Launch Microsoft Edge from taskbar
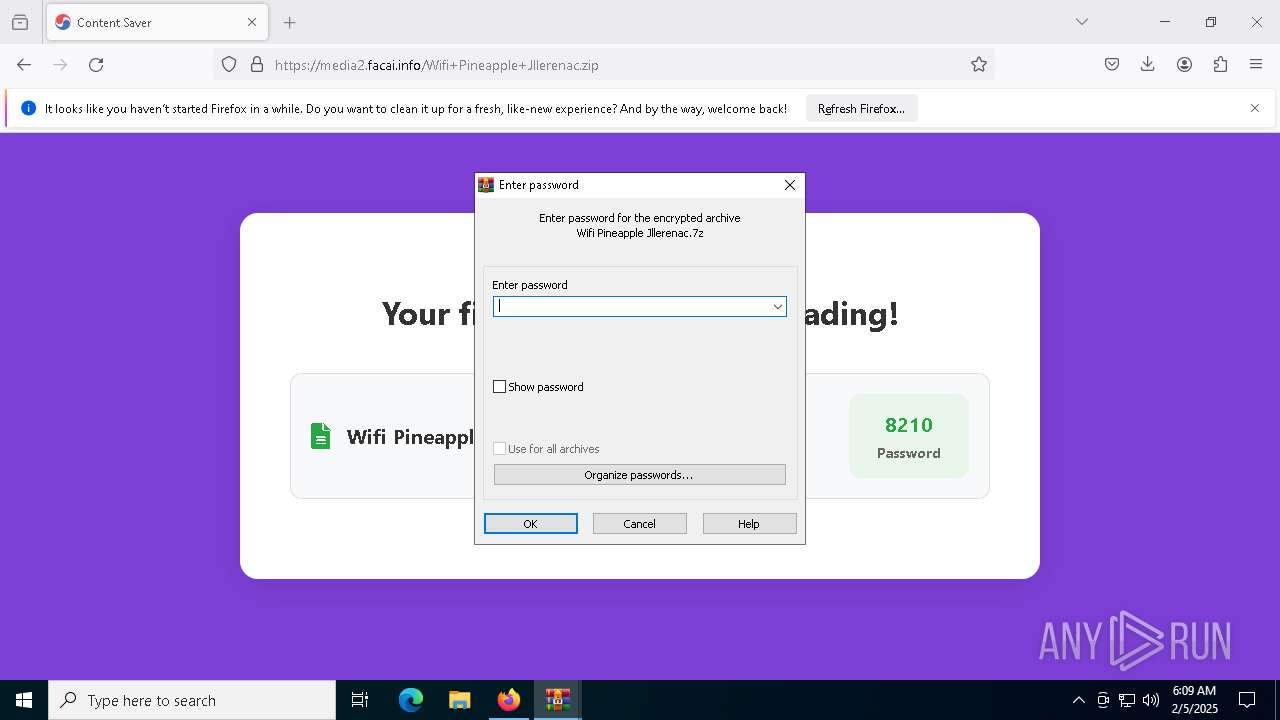The image size is (1280, 720). coord(411,700)
